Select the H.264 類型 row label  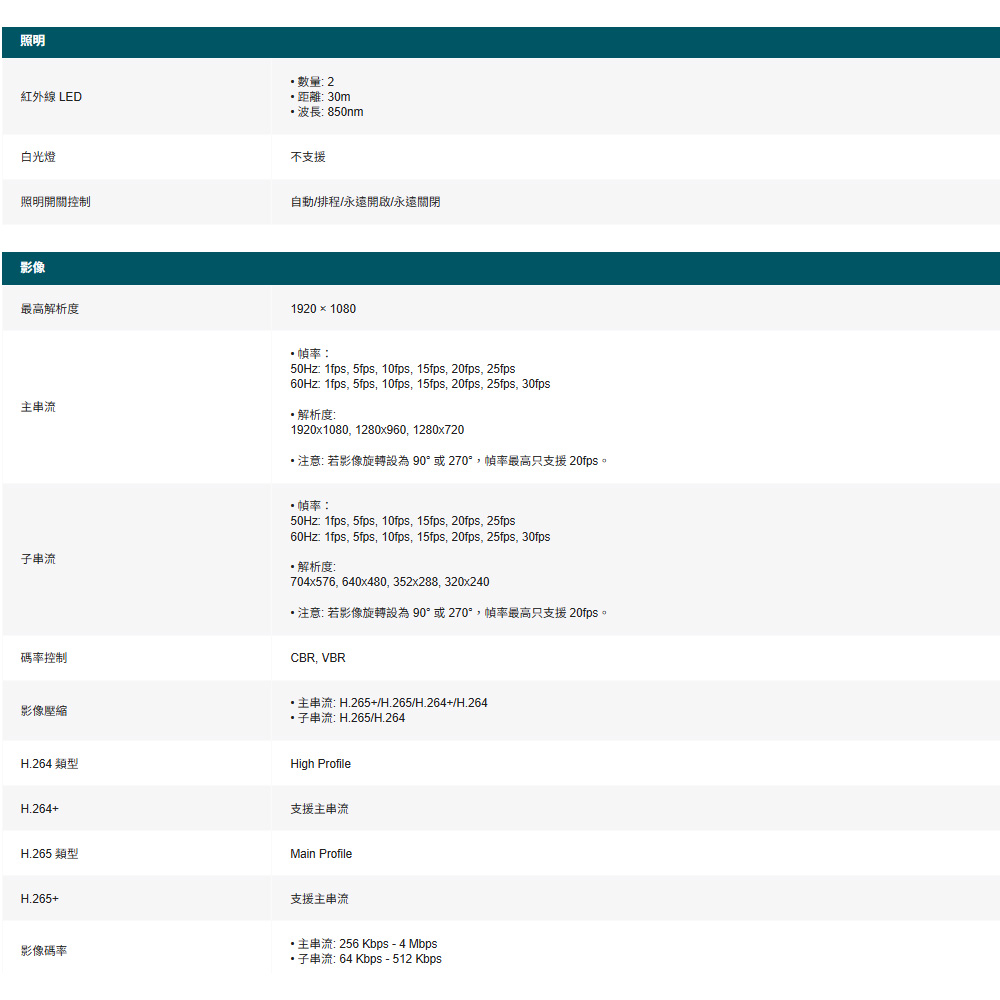pyautogui.click(x=50, y=764)
